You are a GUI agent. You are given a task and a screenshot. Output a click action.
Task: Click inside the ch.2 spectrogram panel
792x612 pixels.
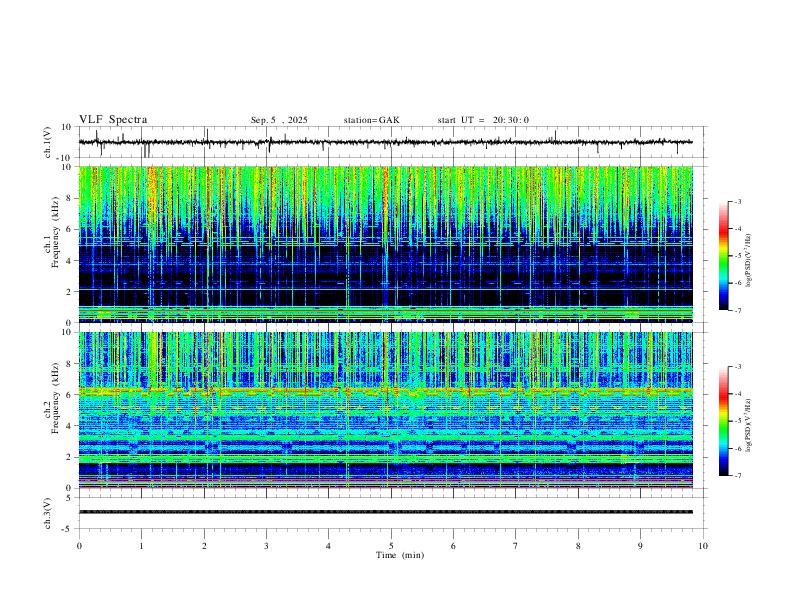coord(385,410)
